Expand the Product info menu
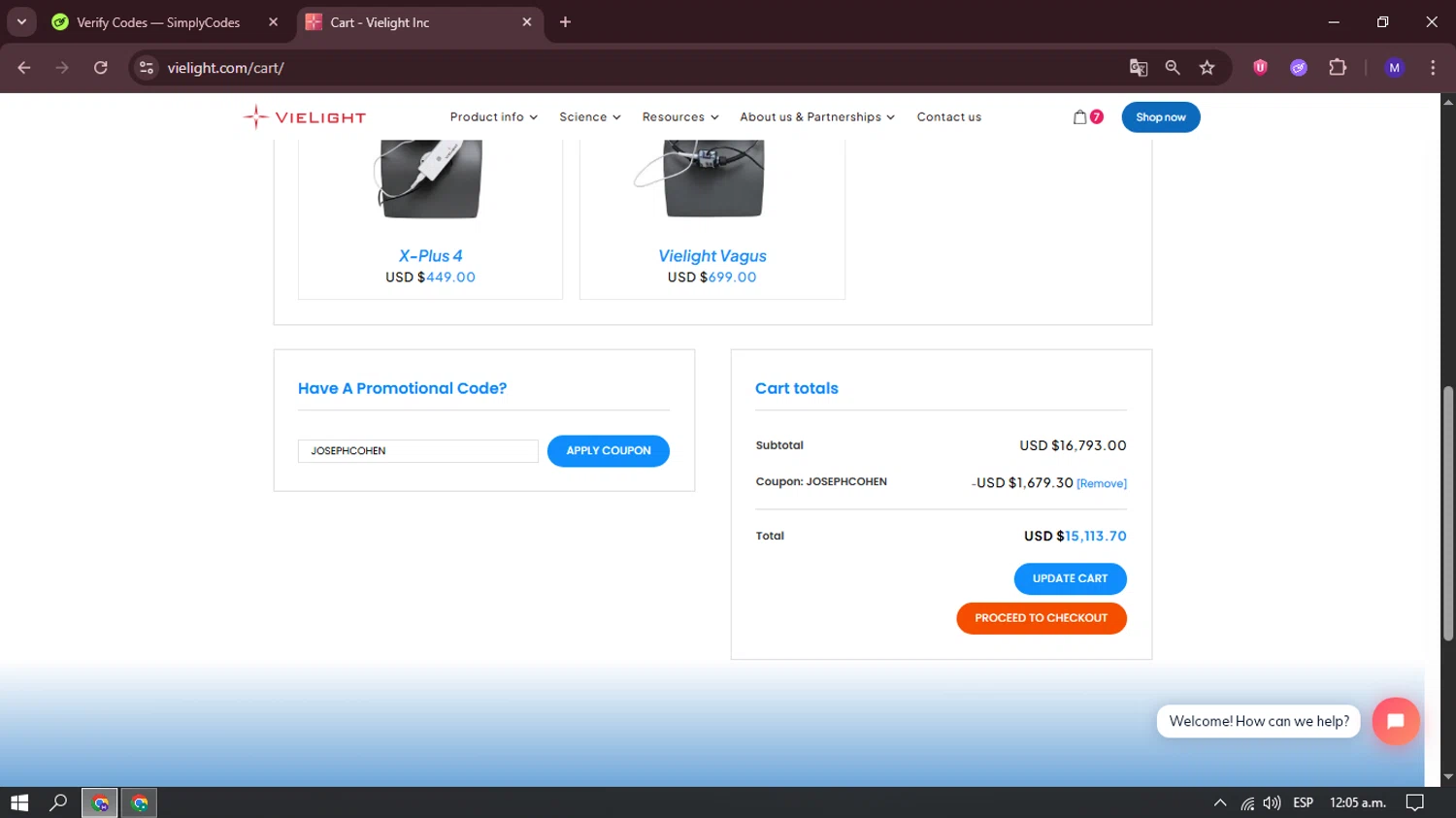This screenshot has width=1456, height=818. pyautogui.click(x=493, y=117)
